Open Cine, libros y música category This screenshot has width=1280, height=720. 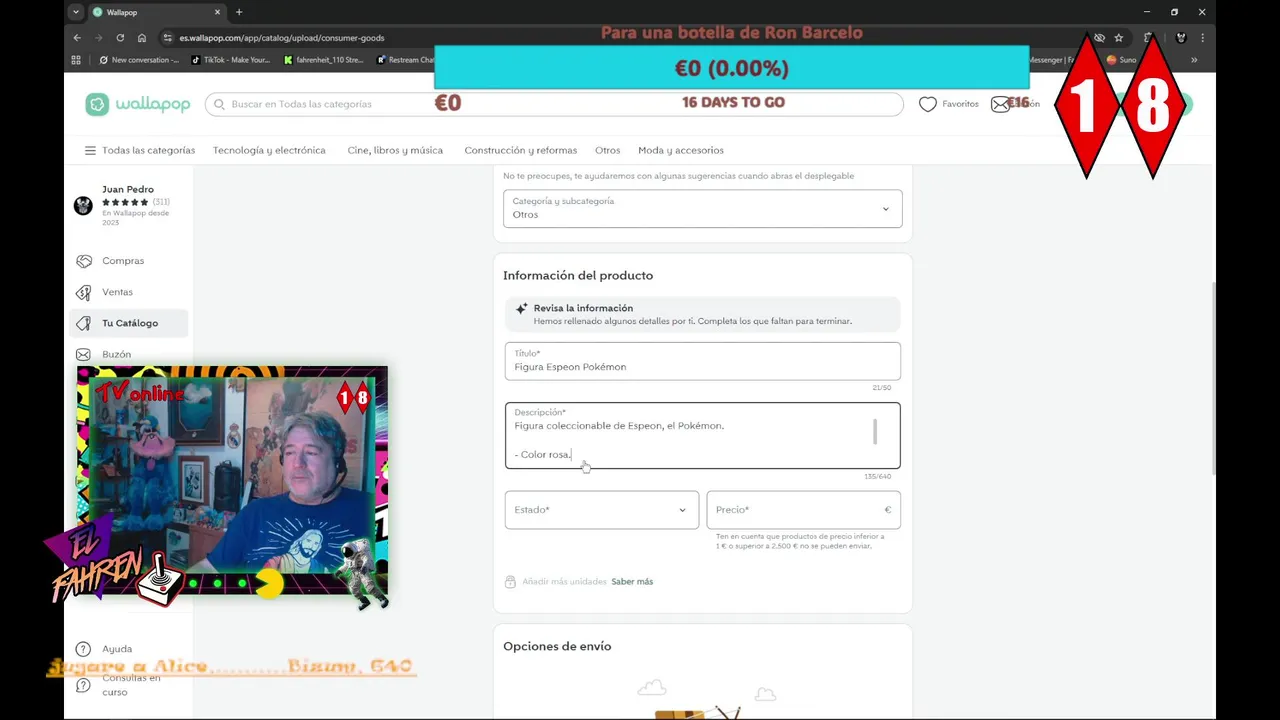395,150
